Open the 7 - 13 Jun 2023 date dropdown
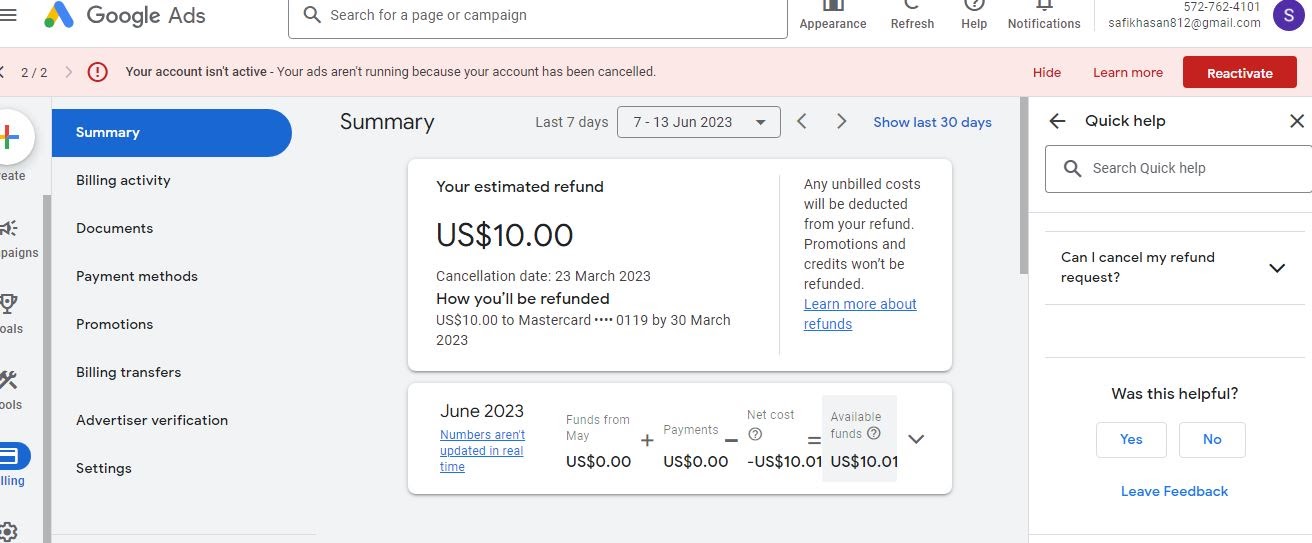This screenshot has width=1312, height=543. pos(698,122)
